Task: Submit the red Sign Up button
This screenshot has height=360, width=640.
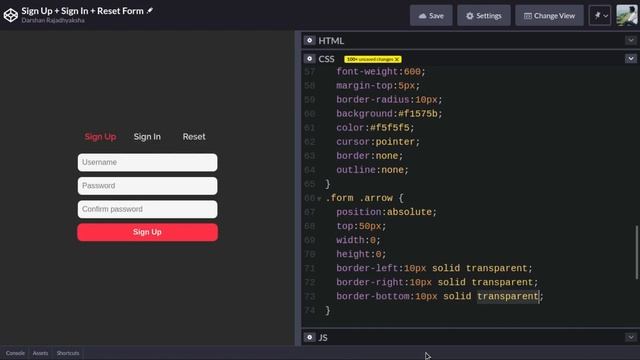Action: (147, 232)
